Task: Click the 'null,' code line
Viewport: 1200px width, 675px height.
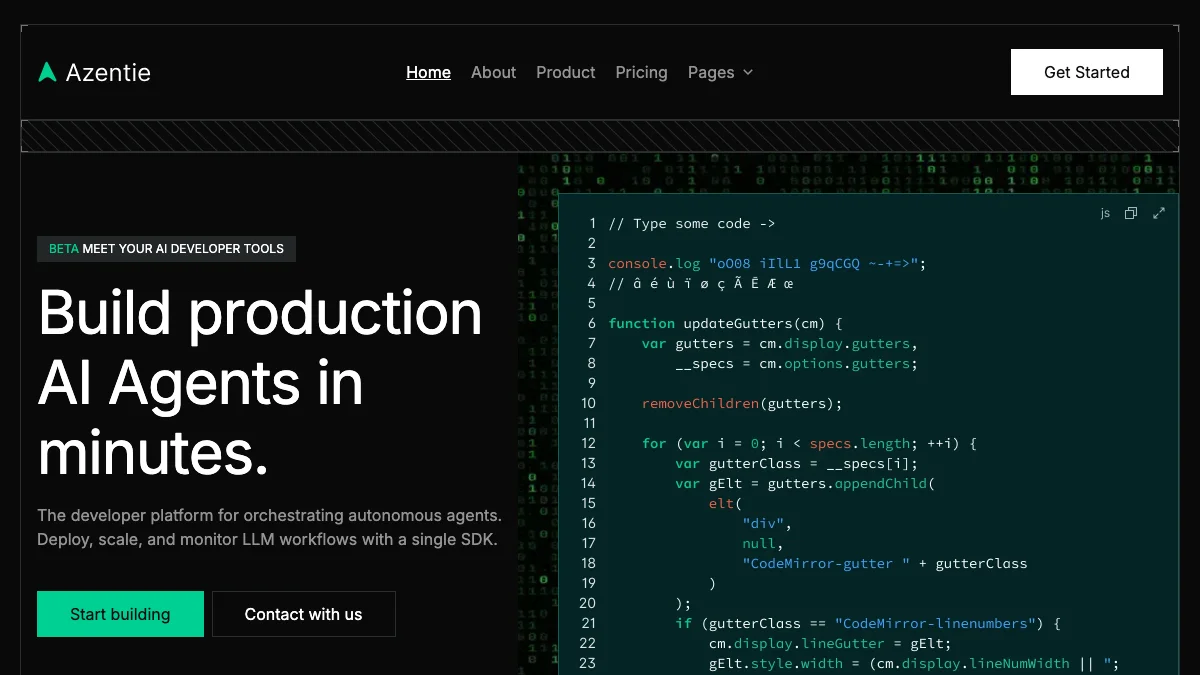Action: (x=763, y=543)
